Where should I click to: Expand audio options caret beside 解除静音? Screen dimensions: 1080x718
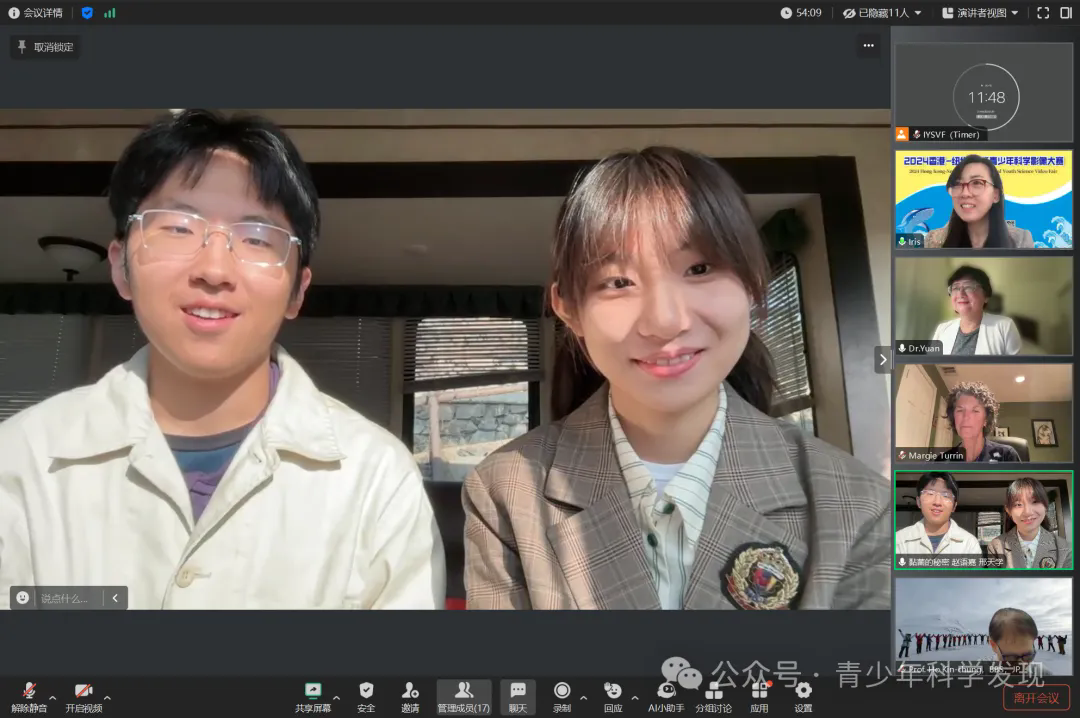[x=52, y=698]
